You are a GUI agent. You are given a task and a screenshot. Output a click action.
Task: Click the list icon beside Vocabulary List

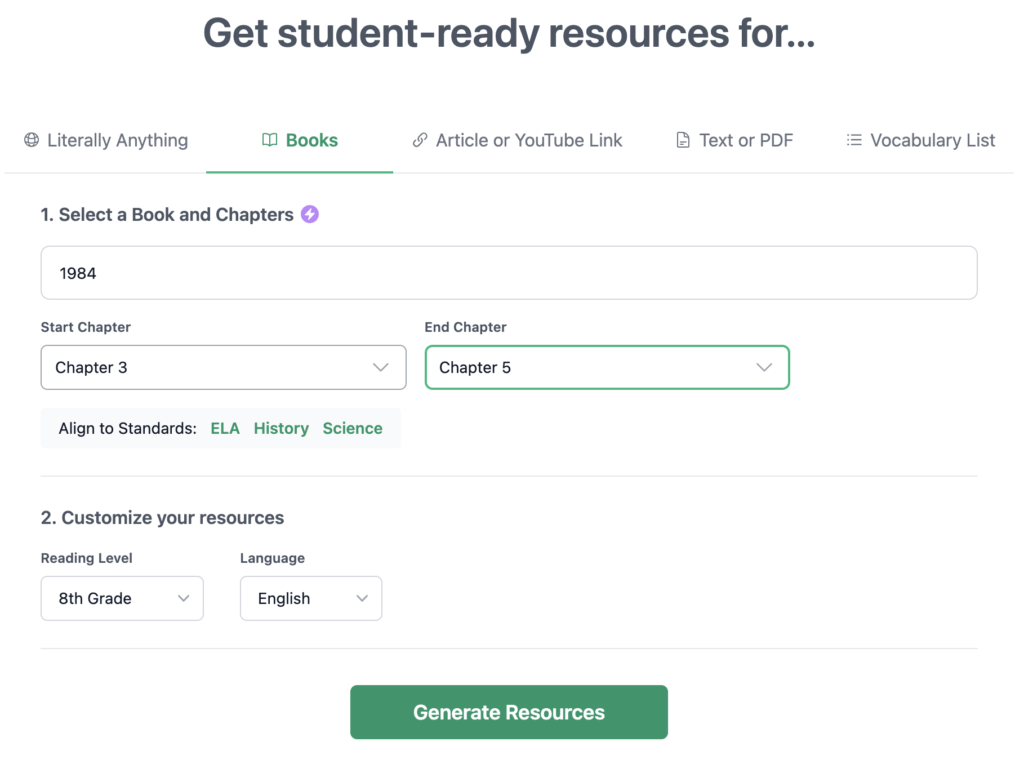pos(854,140)
